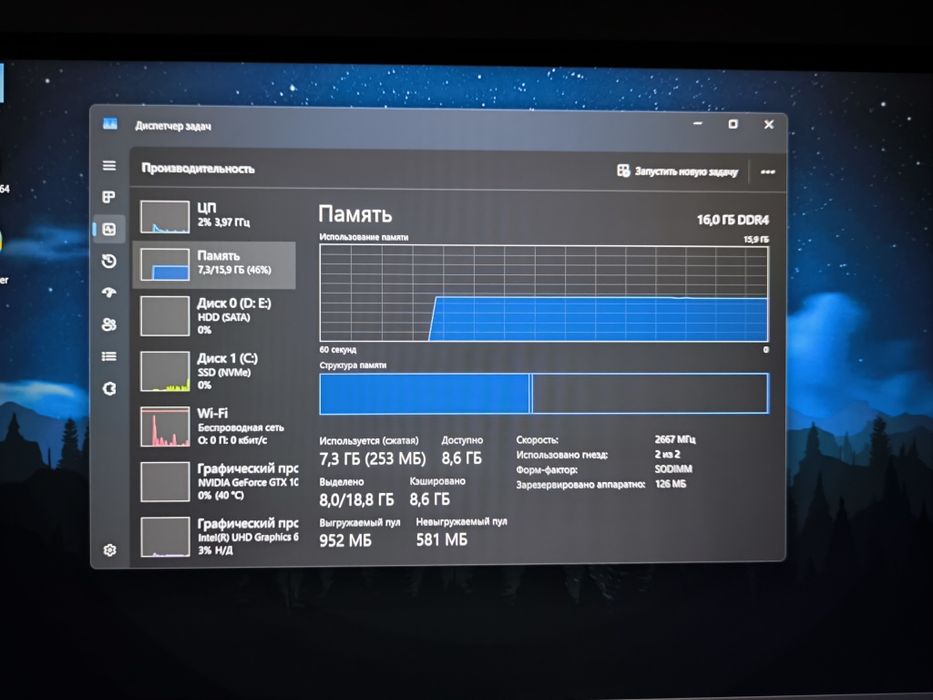This screenshot has height=700, width=933.
Task: Click the 'SODIMM' form factor value
Action: pyautogui.click(x=673, y=469)
